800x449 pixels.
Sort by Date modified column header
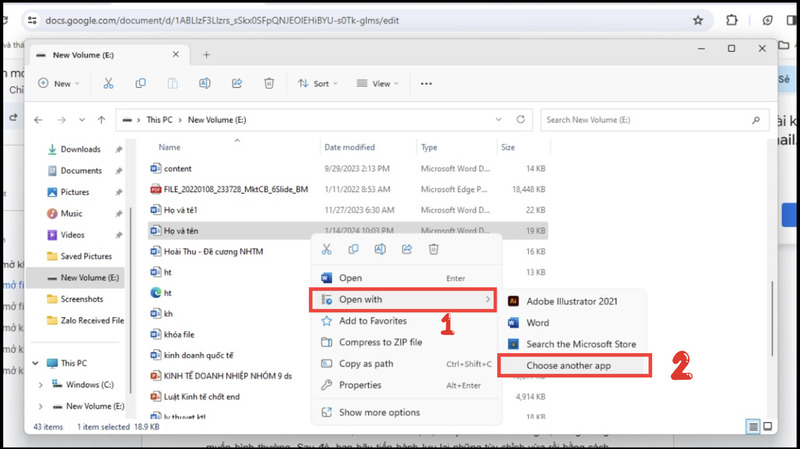point(349,147)
